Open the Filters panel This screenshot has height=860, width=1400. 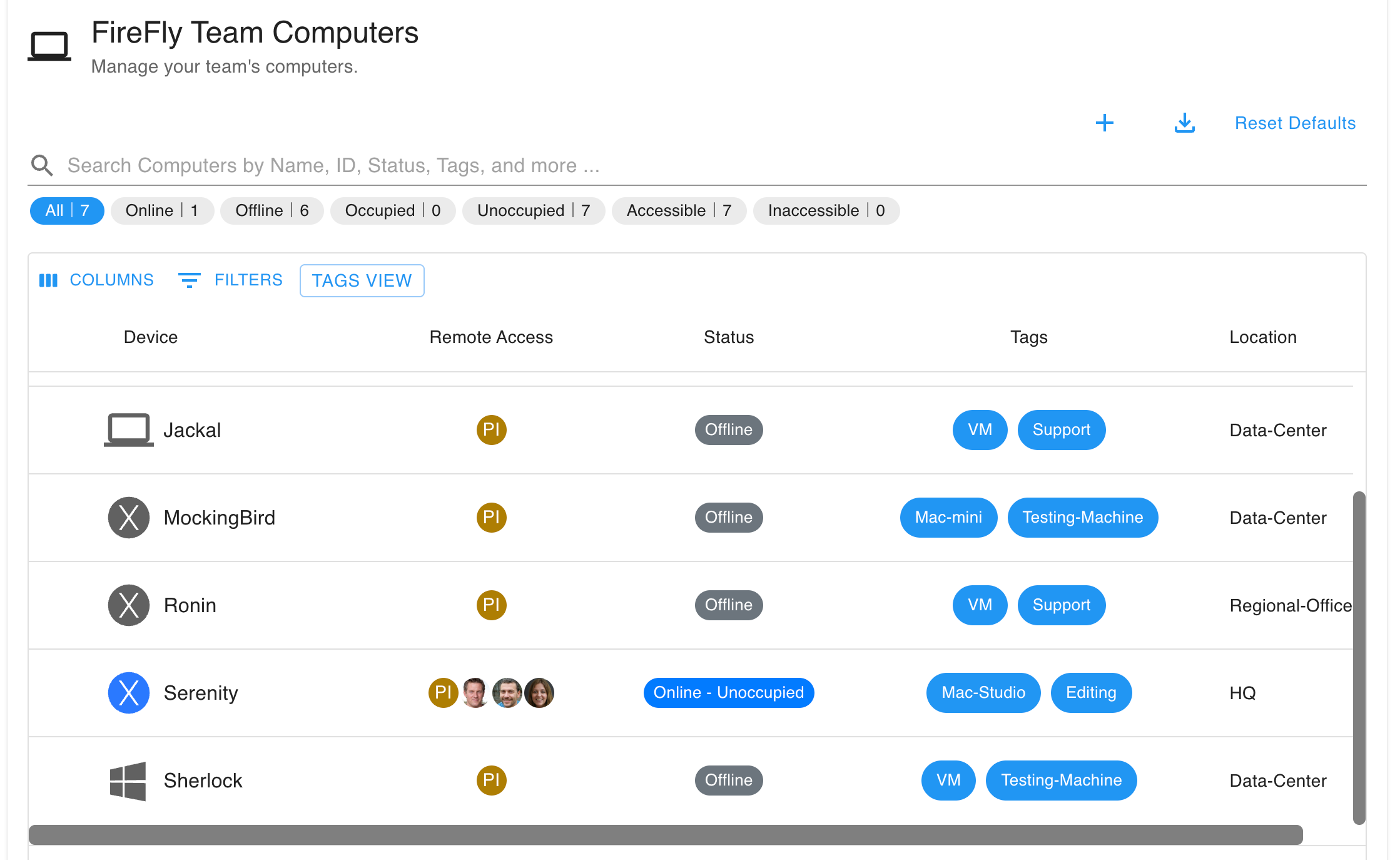[x=230, y=280]
